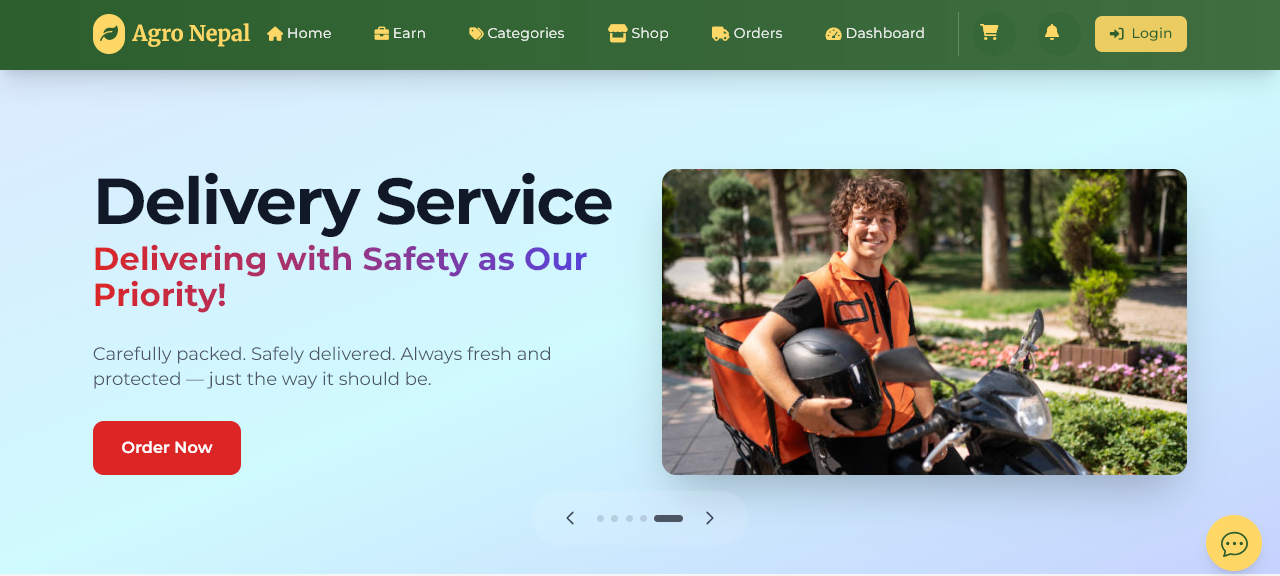Open the chat bubble widget
1280x576 pixels.
[1234, 543]
